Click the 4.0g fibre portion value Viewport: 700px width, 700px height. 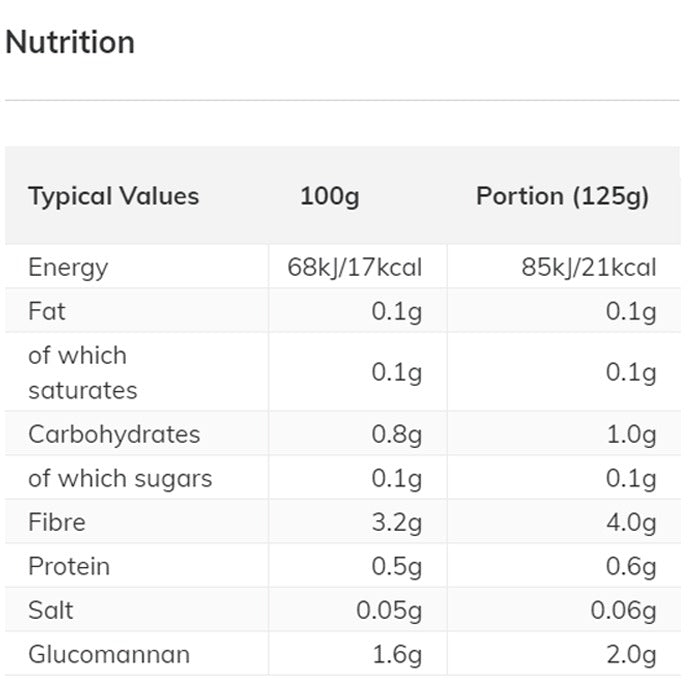click(631, 522)
